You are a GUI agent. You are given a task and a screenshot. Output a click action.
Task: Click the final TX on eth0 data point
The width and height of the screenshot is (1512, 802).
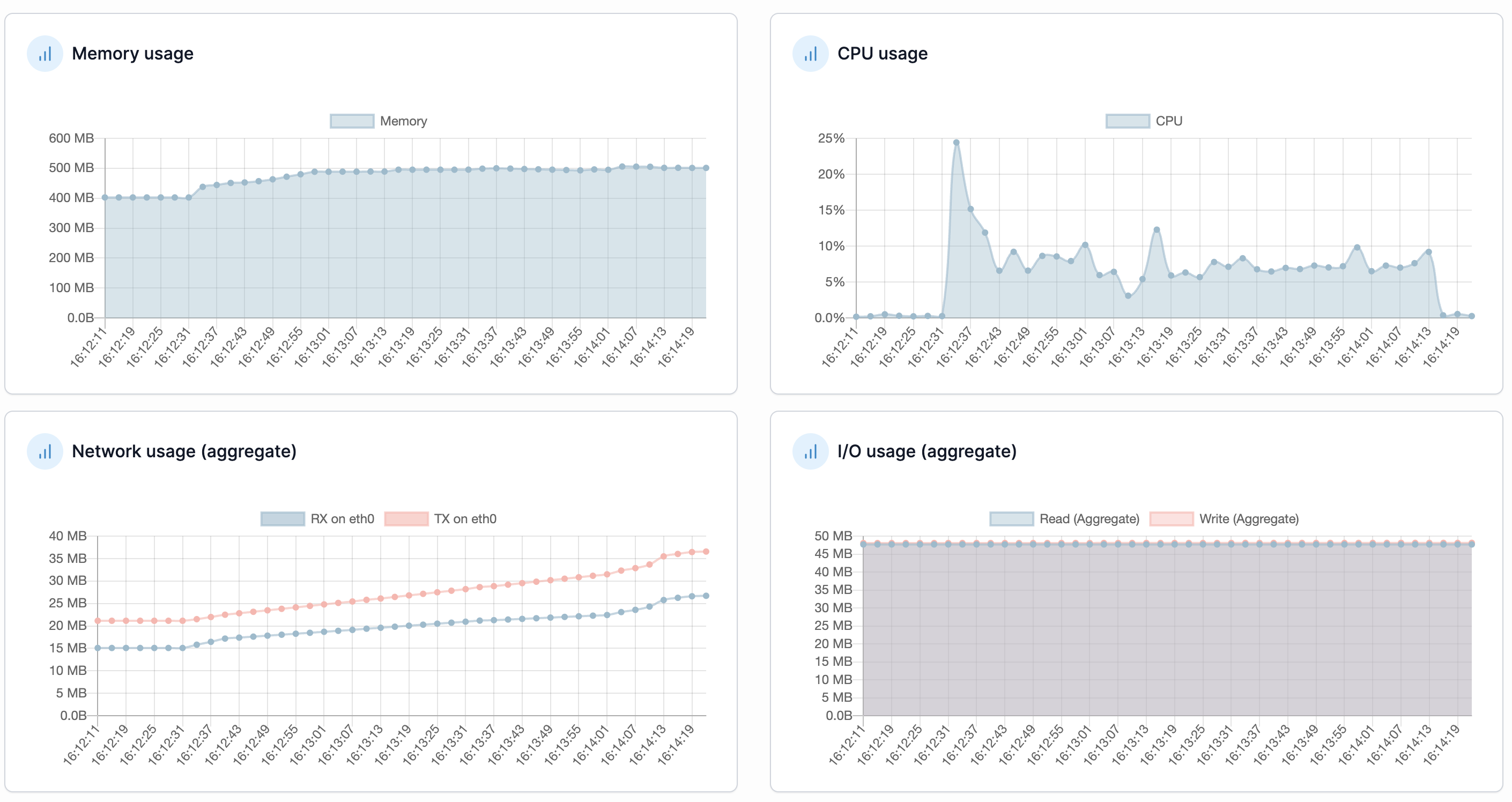(x=706, y=552)
